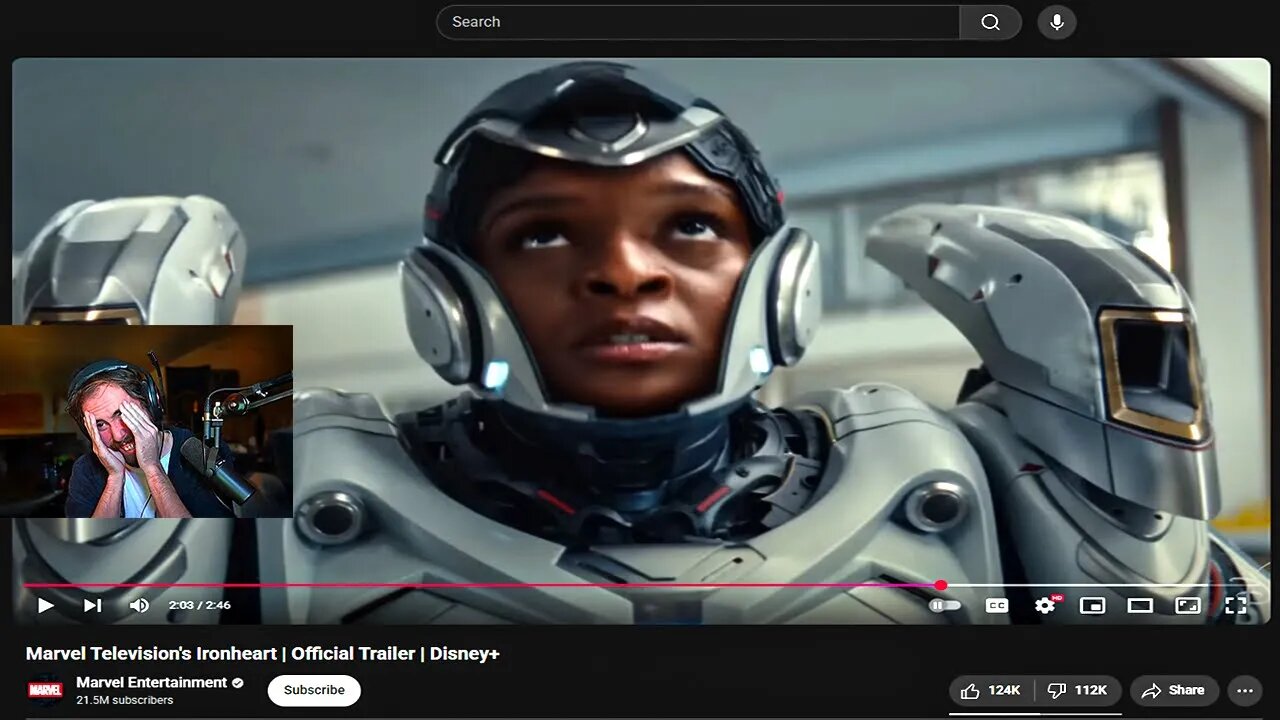The image size is (1280, 720).
Task: Click the progress bar scrubber handle
Action: coord(941,586)
